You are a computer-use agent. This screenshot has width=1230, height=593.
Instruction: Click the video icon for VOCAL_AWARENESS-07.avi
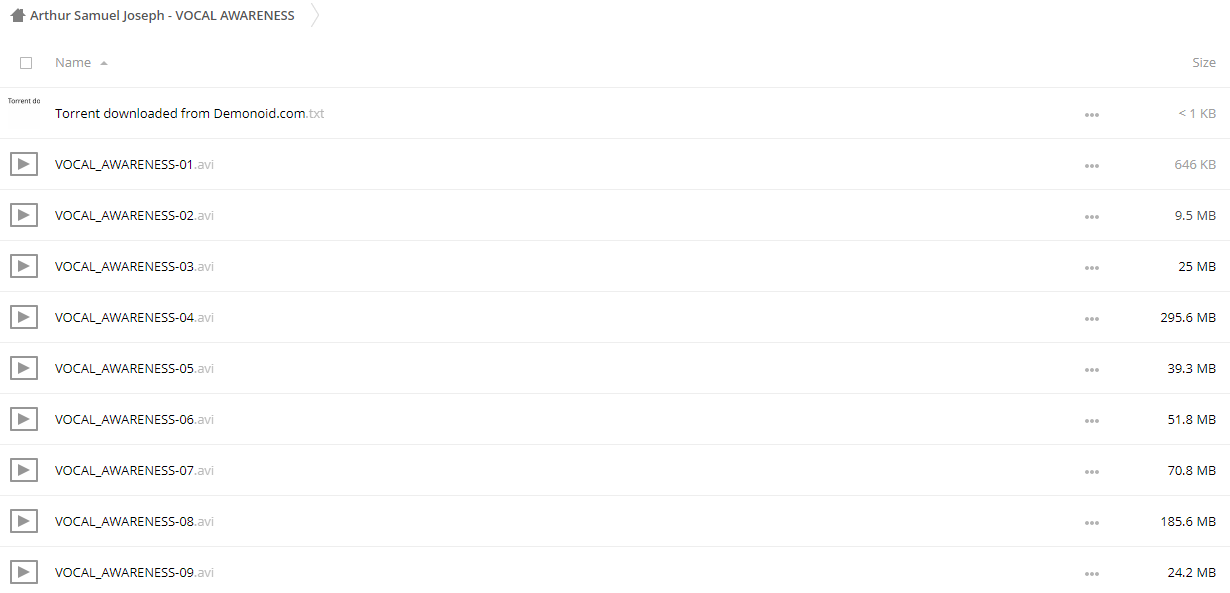(24, 470)
